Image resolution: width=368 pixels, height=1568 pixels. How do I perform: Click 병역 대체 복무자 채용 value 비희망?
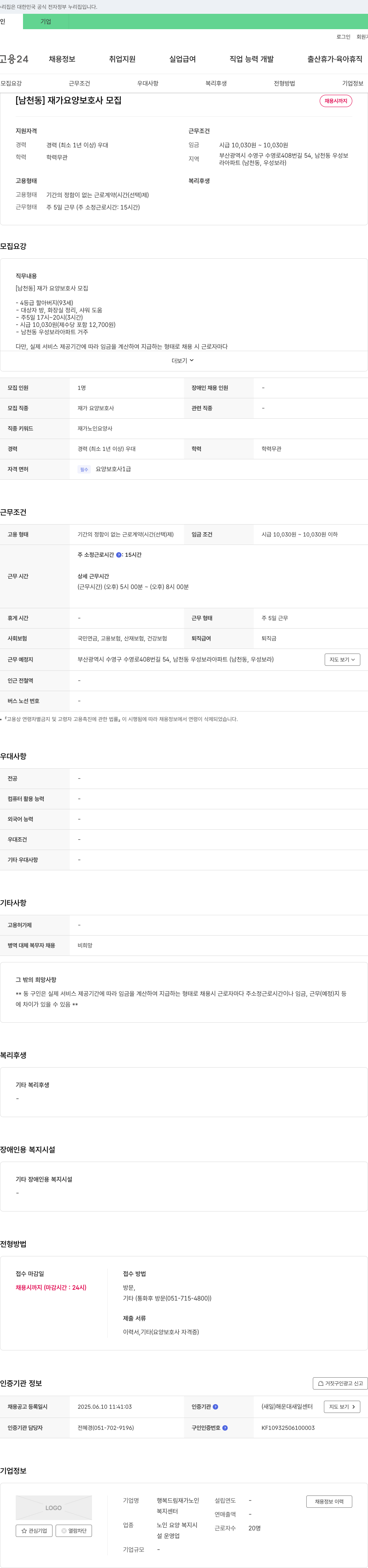85,945
